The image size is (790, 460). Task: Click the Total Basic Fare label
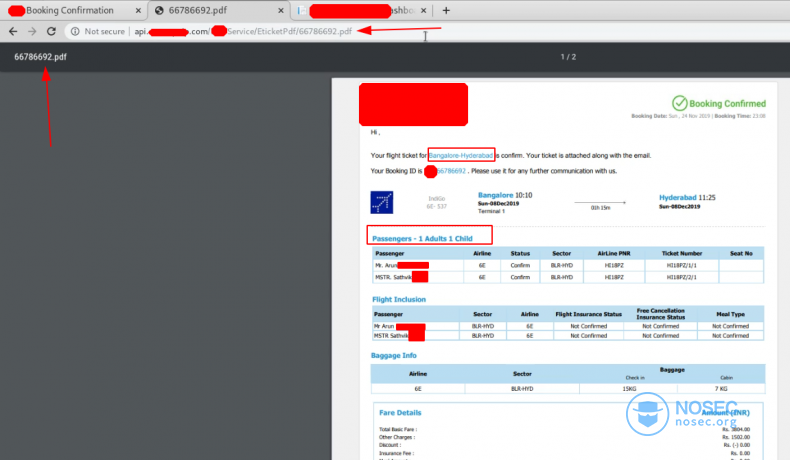[398, 429]
